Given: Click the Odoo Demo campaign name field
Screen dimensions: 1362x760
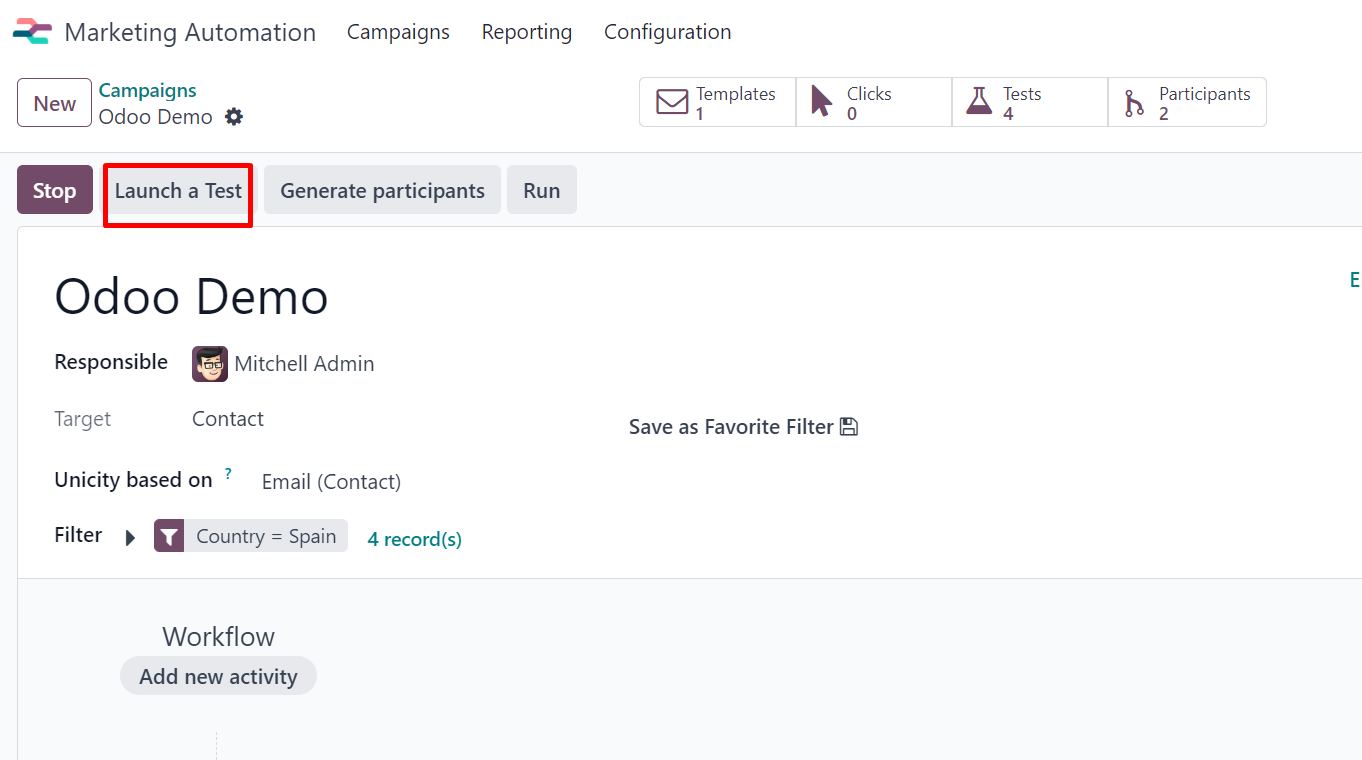Looking at the screenshot, I should (191, 297).
